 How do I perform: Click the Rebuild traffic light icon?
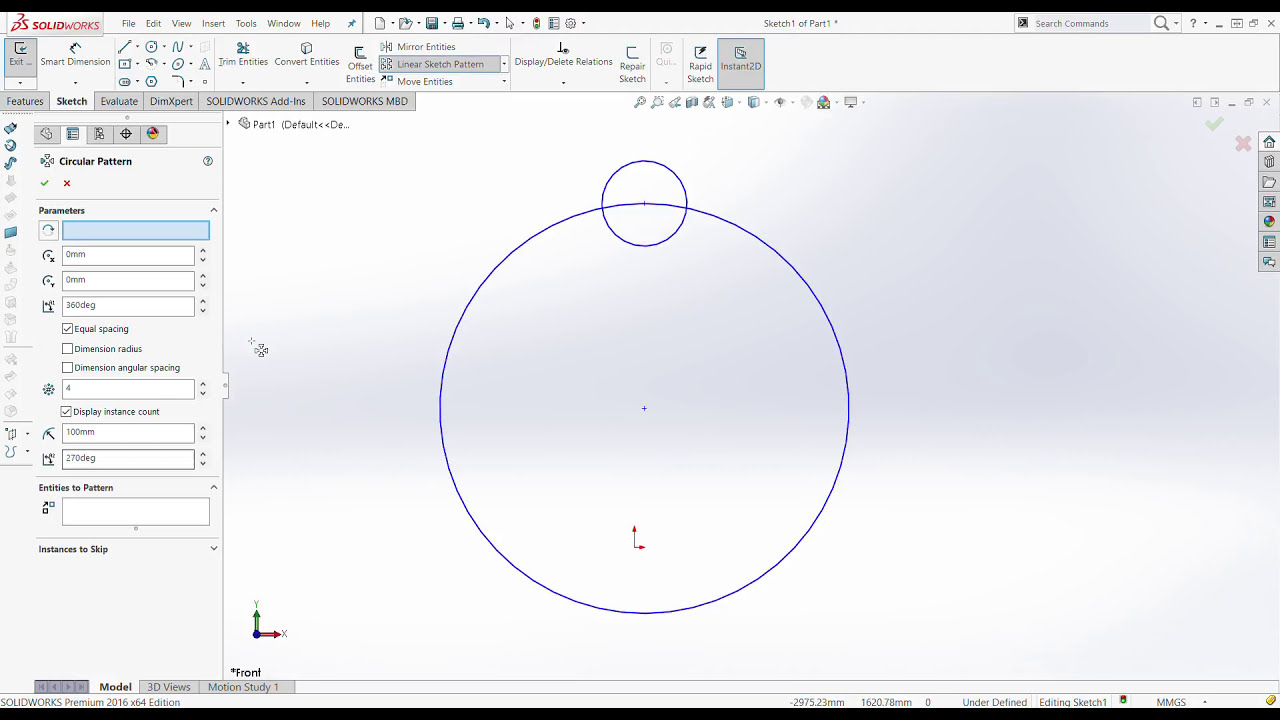tap(537, 23)
